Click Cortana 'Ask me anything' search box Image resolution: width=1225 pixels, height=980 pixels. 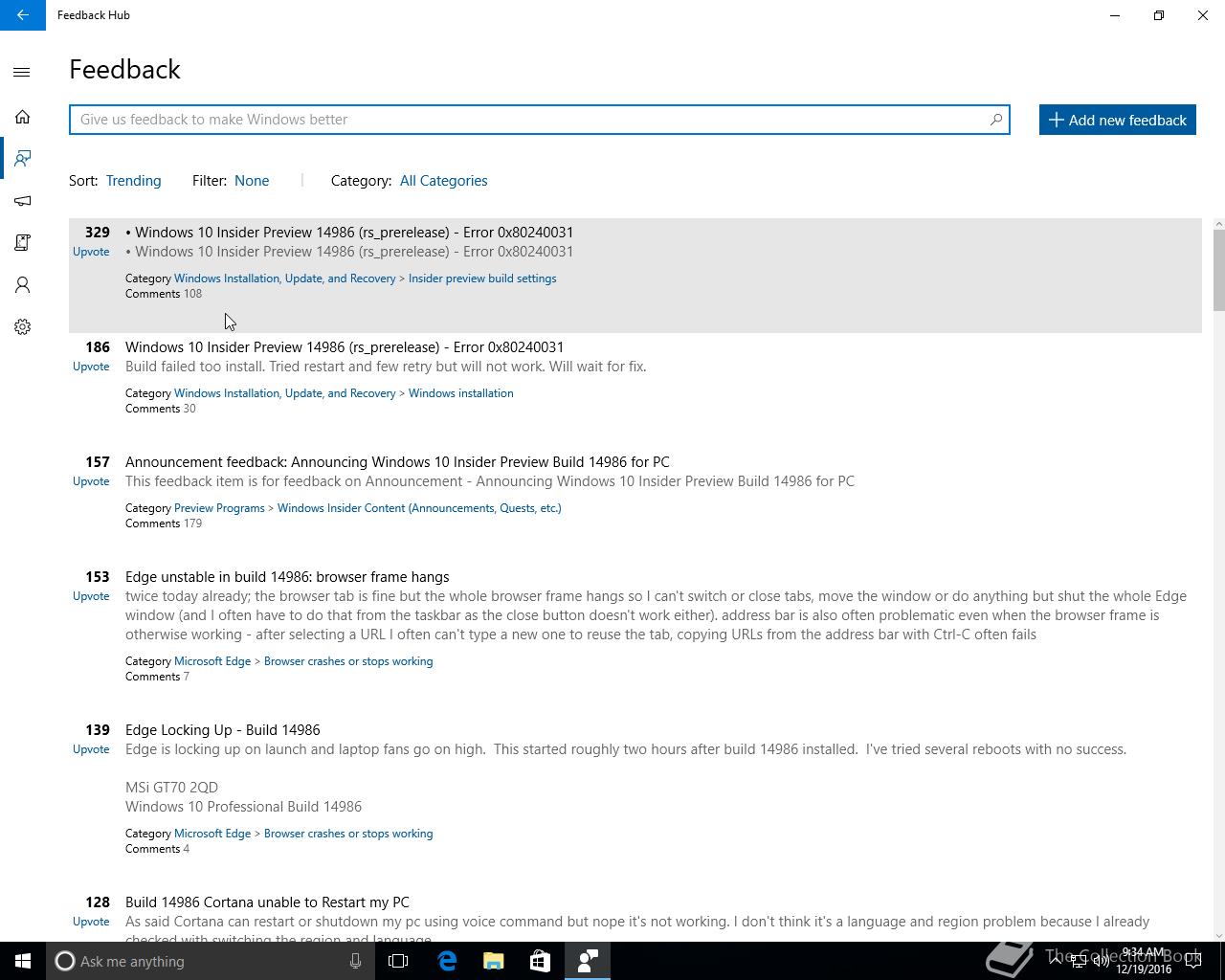[x=210, y=961]
